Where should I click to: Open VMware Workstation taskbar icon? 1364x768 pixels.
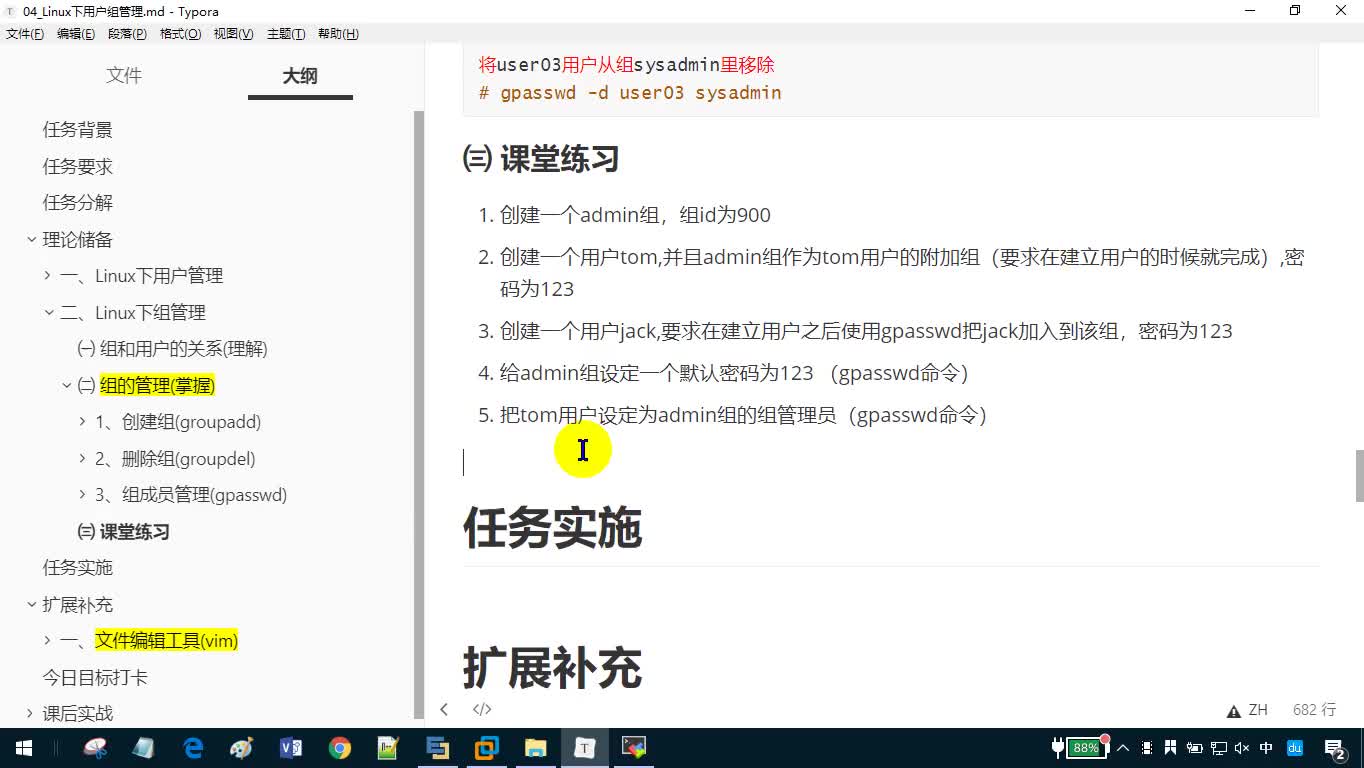[487, 748]
